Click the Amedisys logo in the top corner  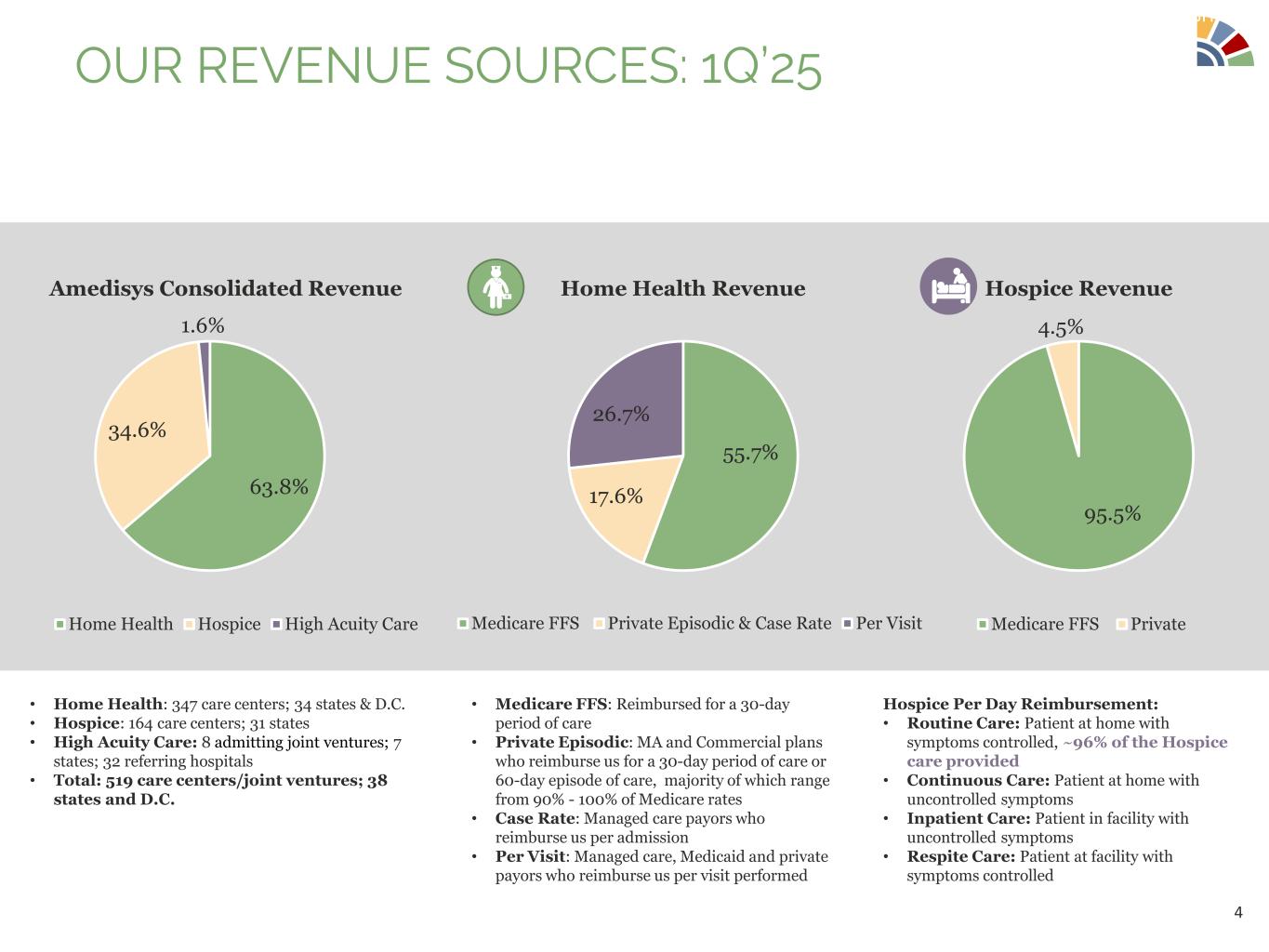pyautogui.click(x=1223, y=43)
